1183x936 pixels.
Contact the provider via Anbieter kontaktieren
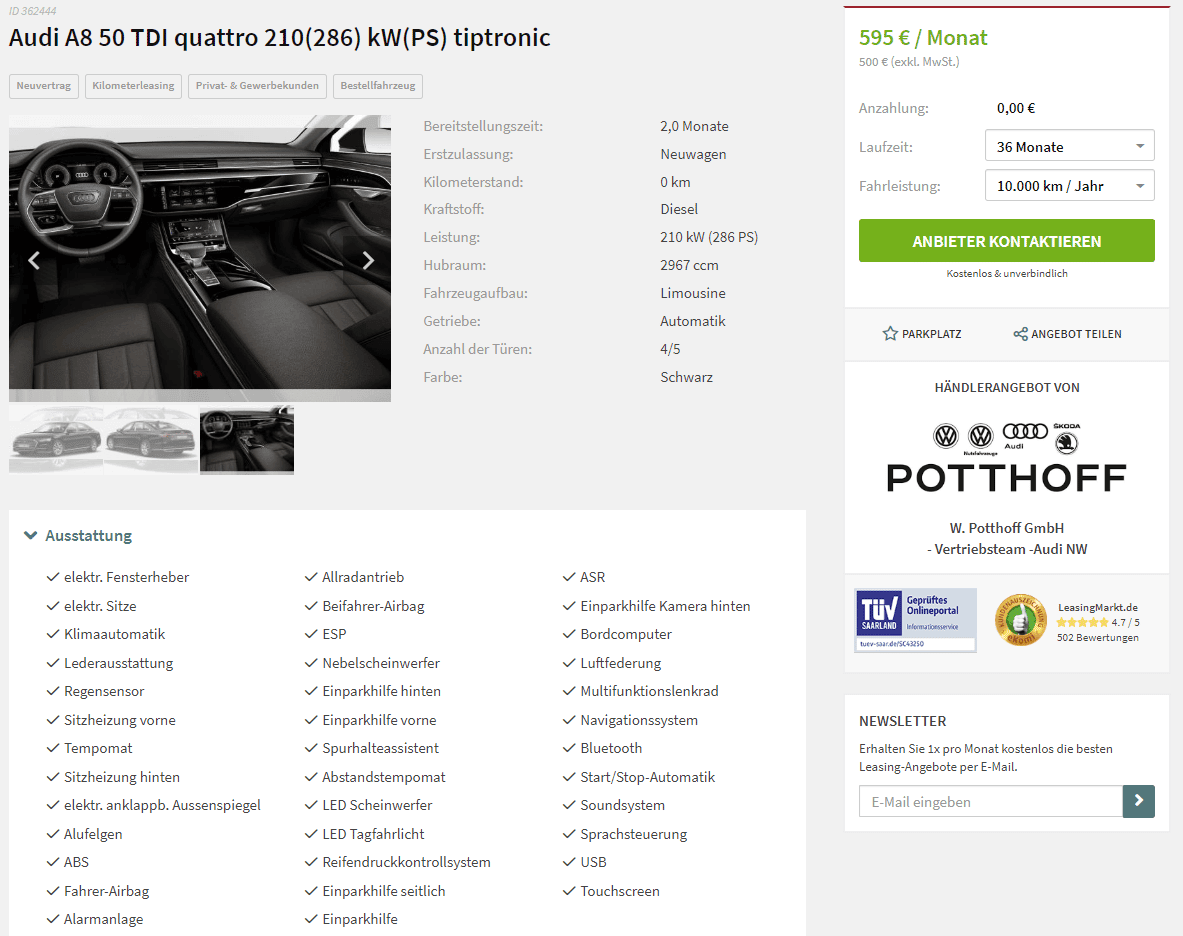point(1006,241)
